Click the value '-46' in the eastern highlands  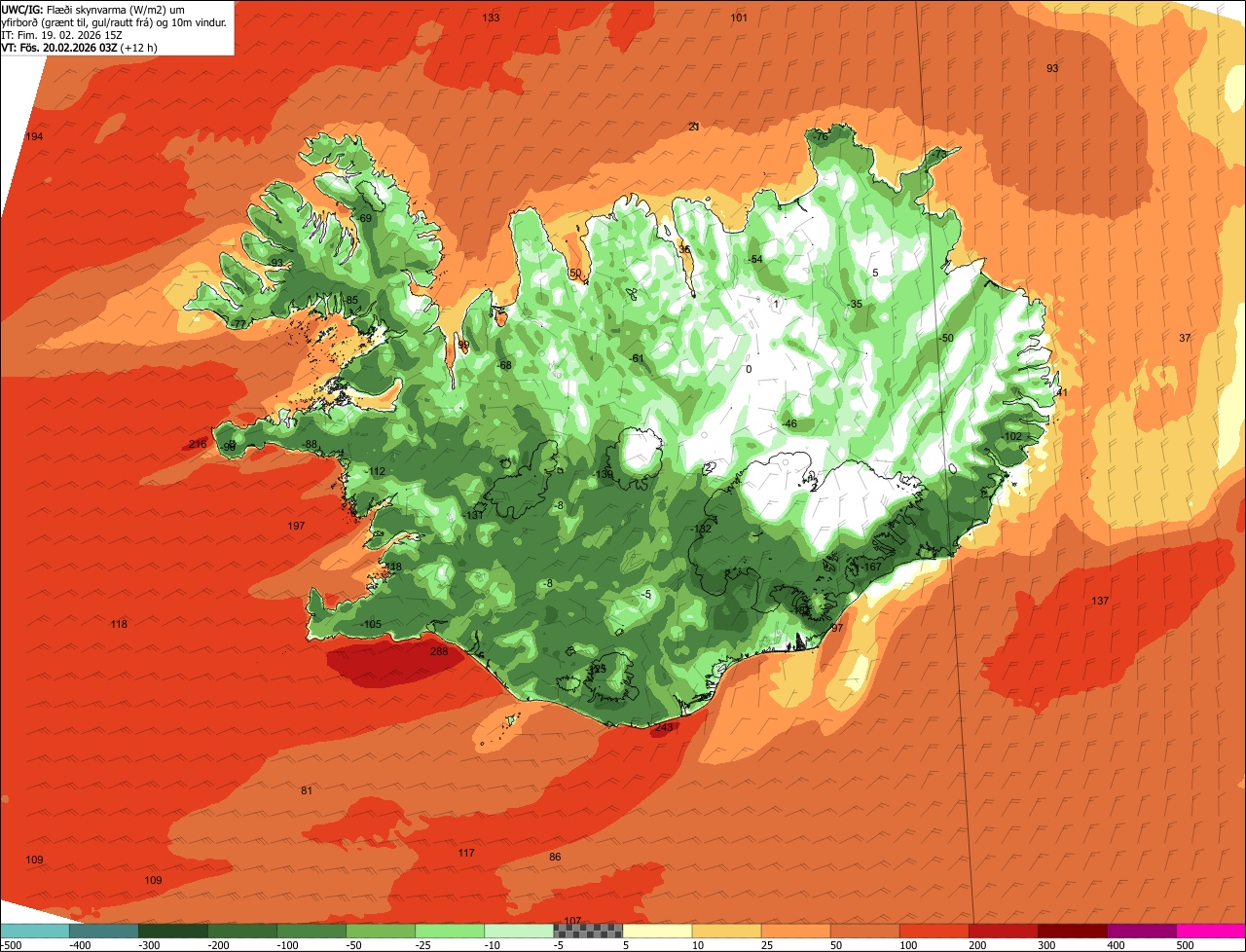(x=788, y=424)
